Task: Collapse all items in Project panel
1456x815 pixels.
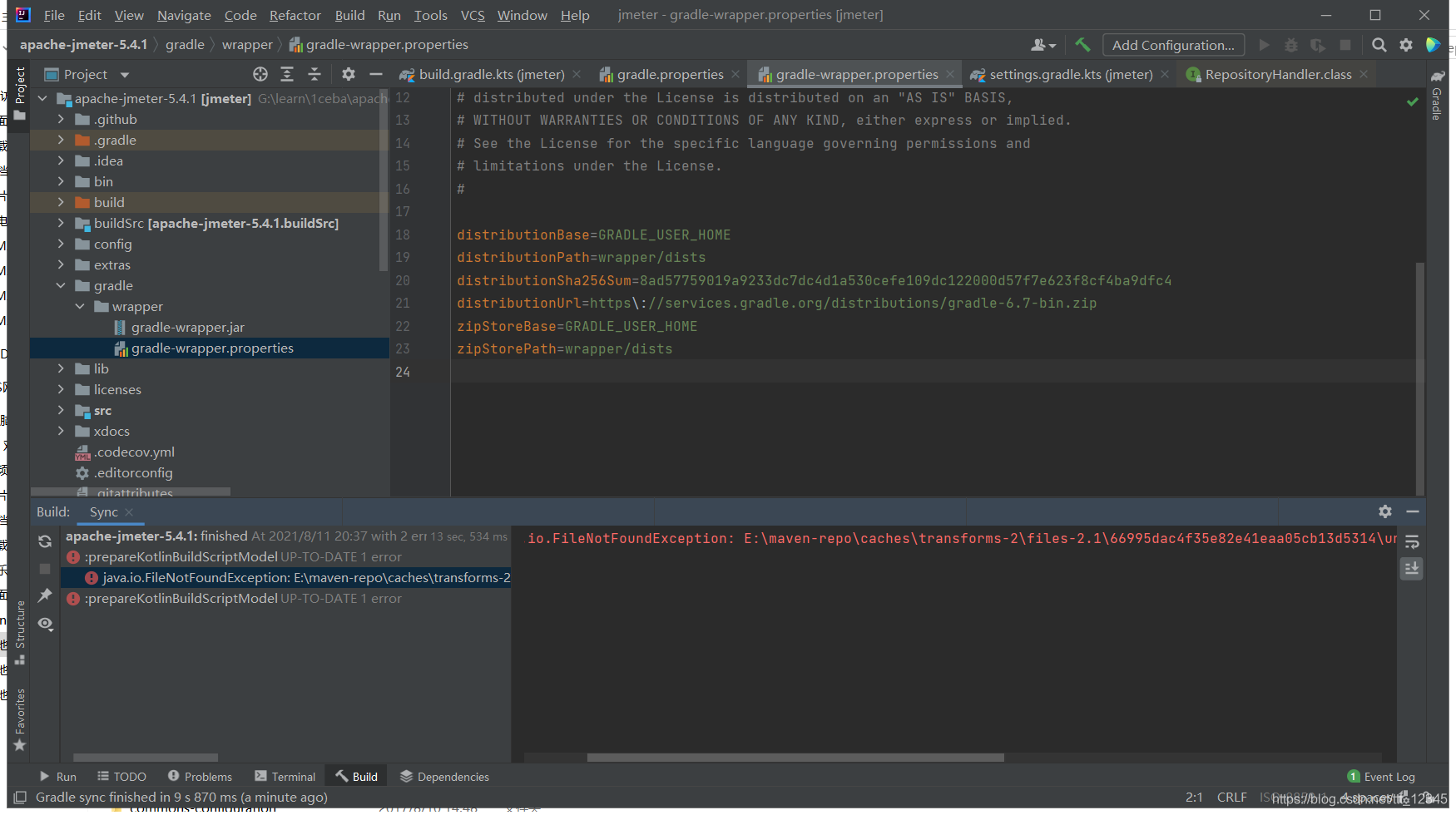Action: (314, 74)
